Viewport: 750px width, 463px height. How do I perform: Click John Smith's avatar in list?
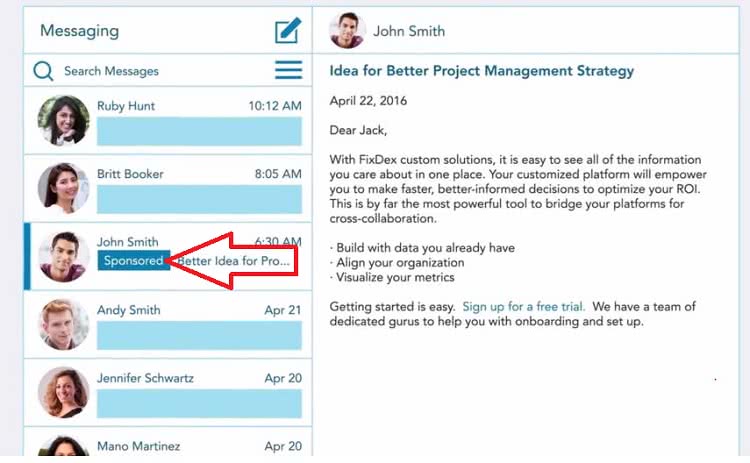coord(64,256)
